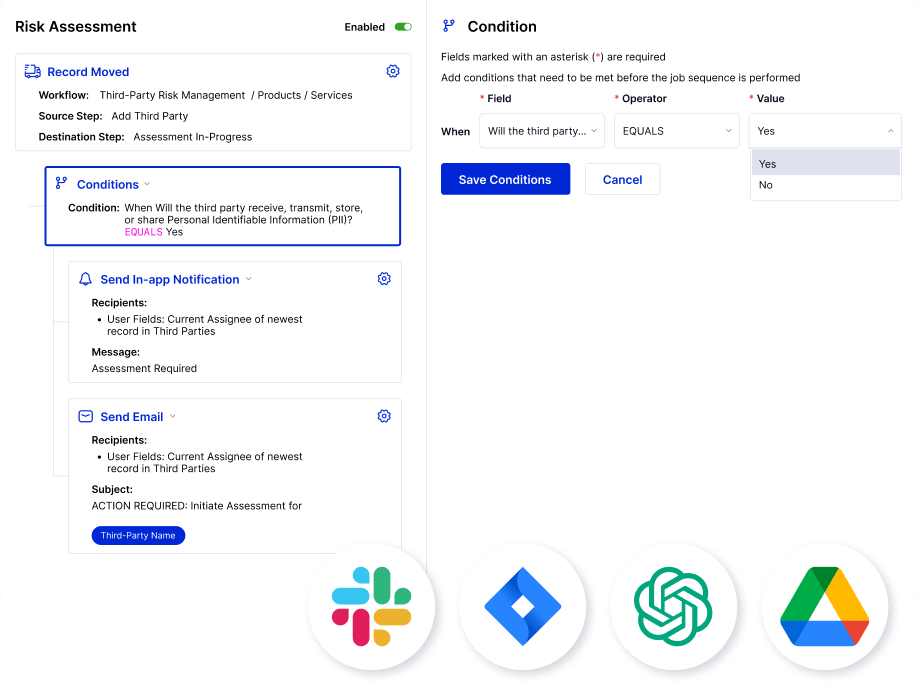Click the condition description in Conditions card

pos(244,220)
